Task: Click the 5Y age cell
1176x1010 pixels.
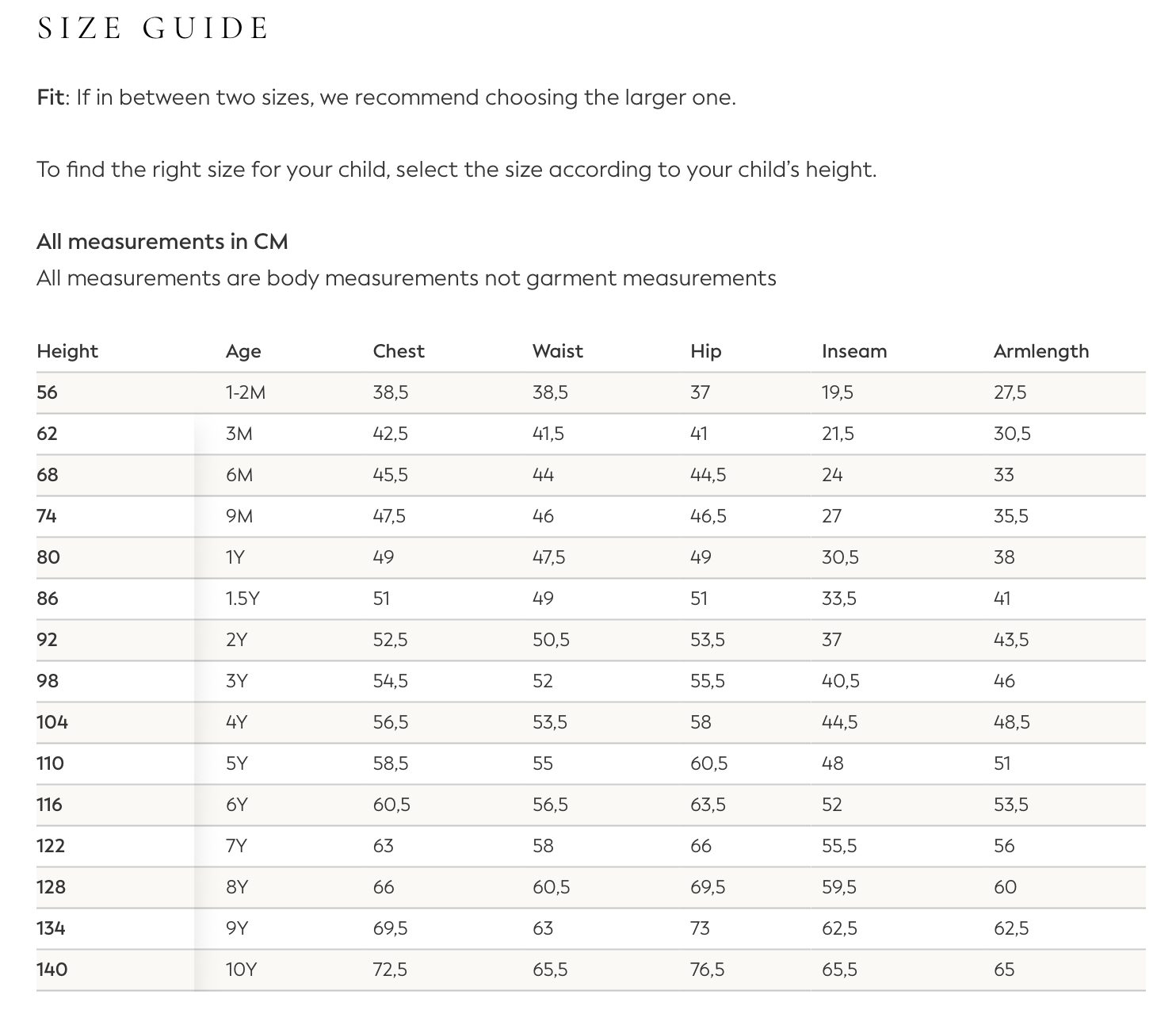Action: pos(237,763)
